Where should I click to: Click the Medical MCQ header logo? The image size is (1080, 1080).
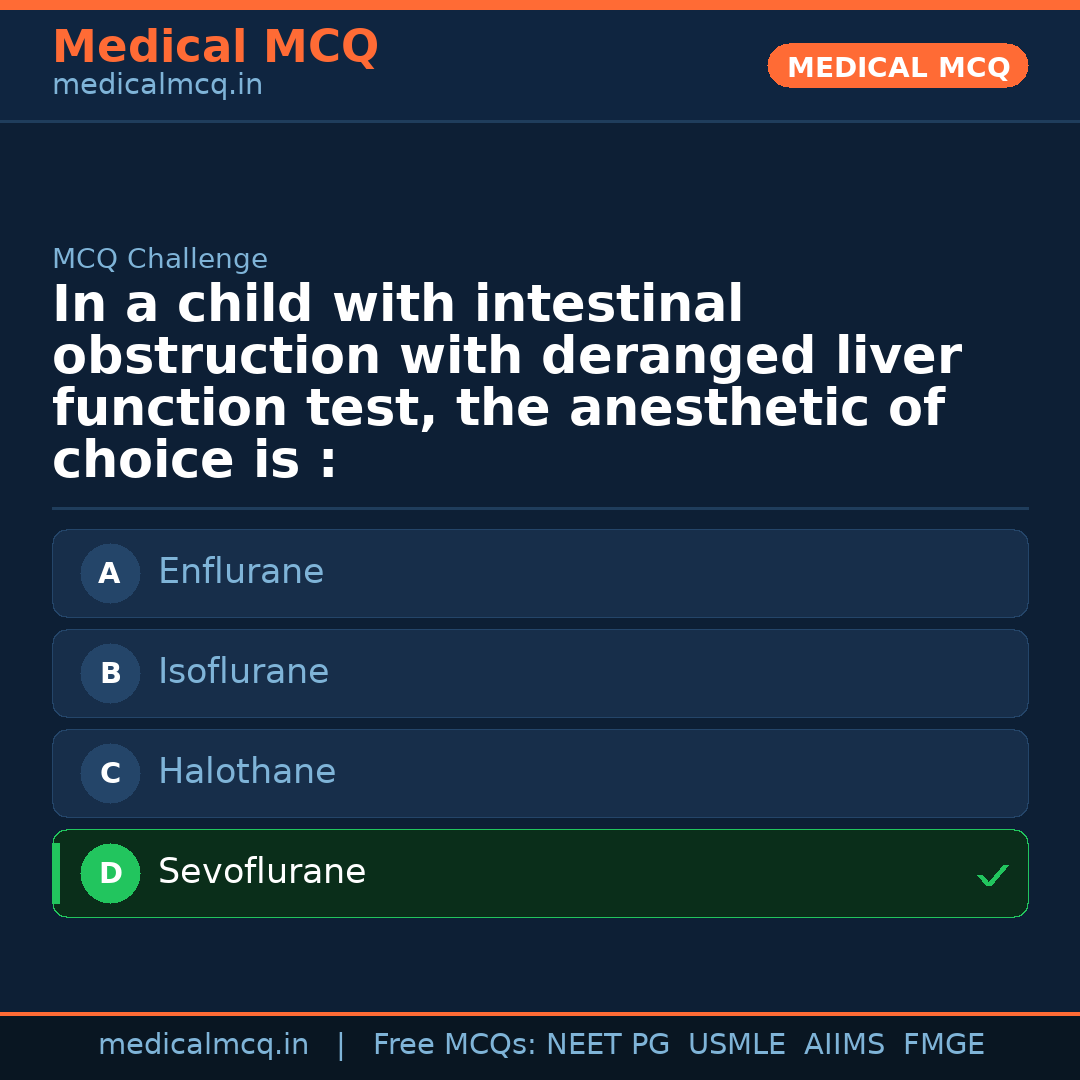216,47
